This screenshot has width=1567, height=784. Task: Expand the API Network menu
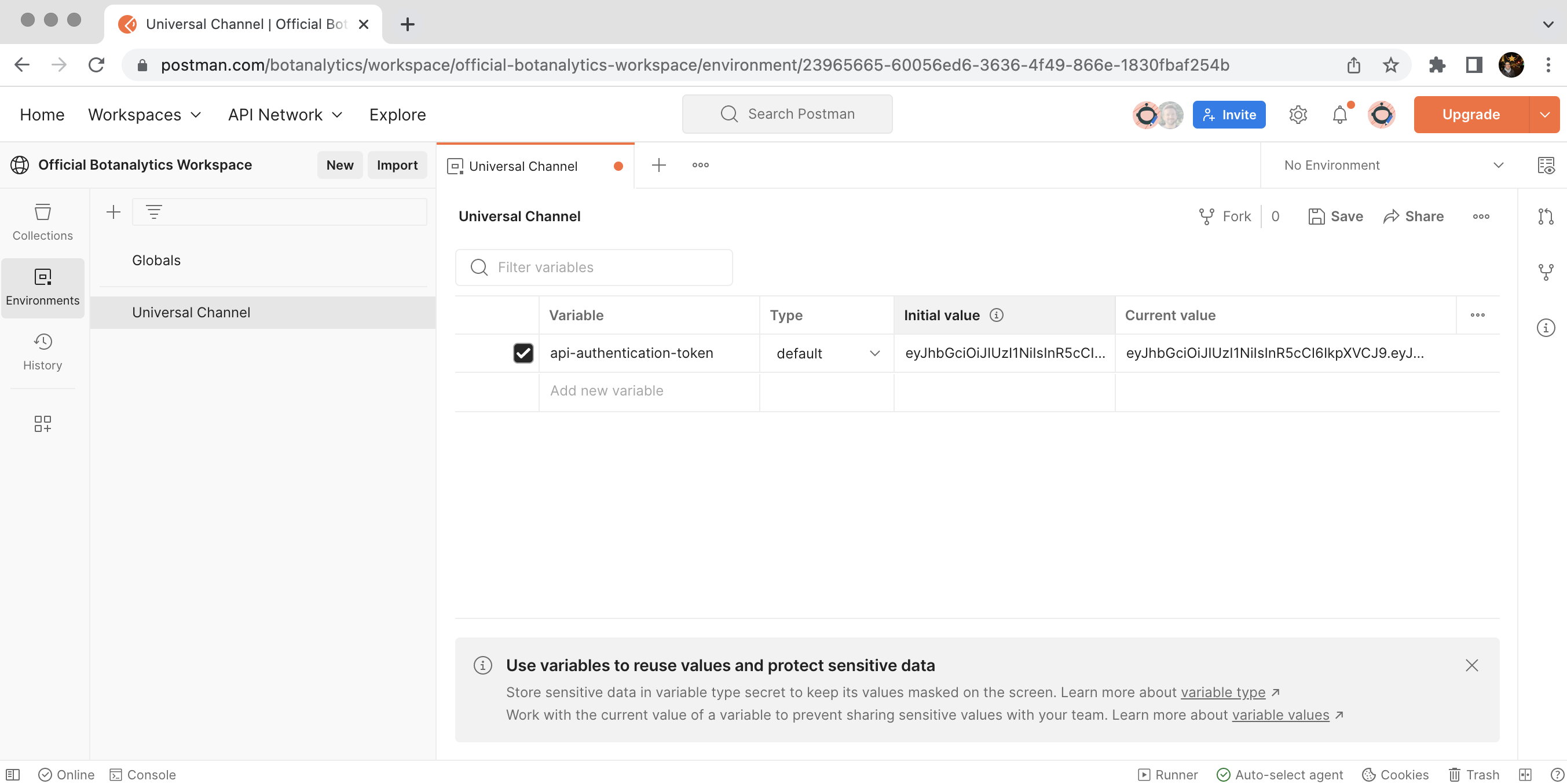pos(285,114)
